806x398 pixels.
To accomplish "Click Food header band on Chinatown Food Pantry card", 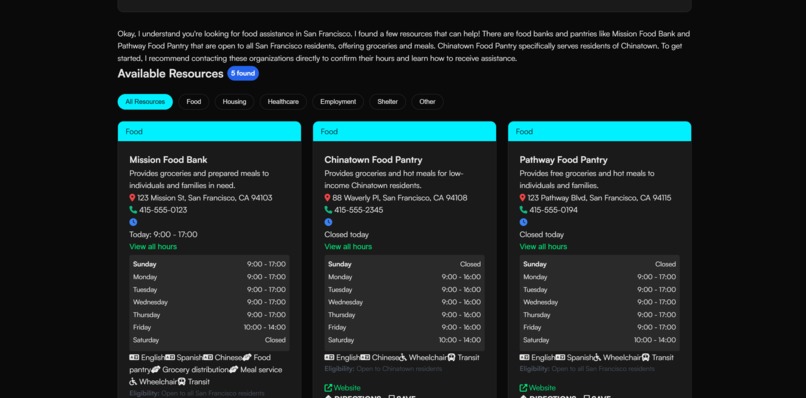I will click(405, 132).
